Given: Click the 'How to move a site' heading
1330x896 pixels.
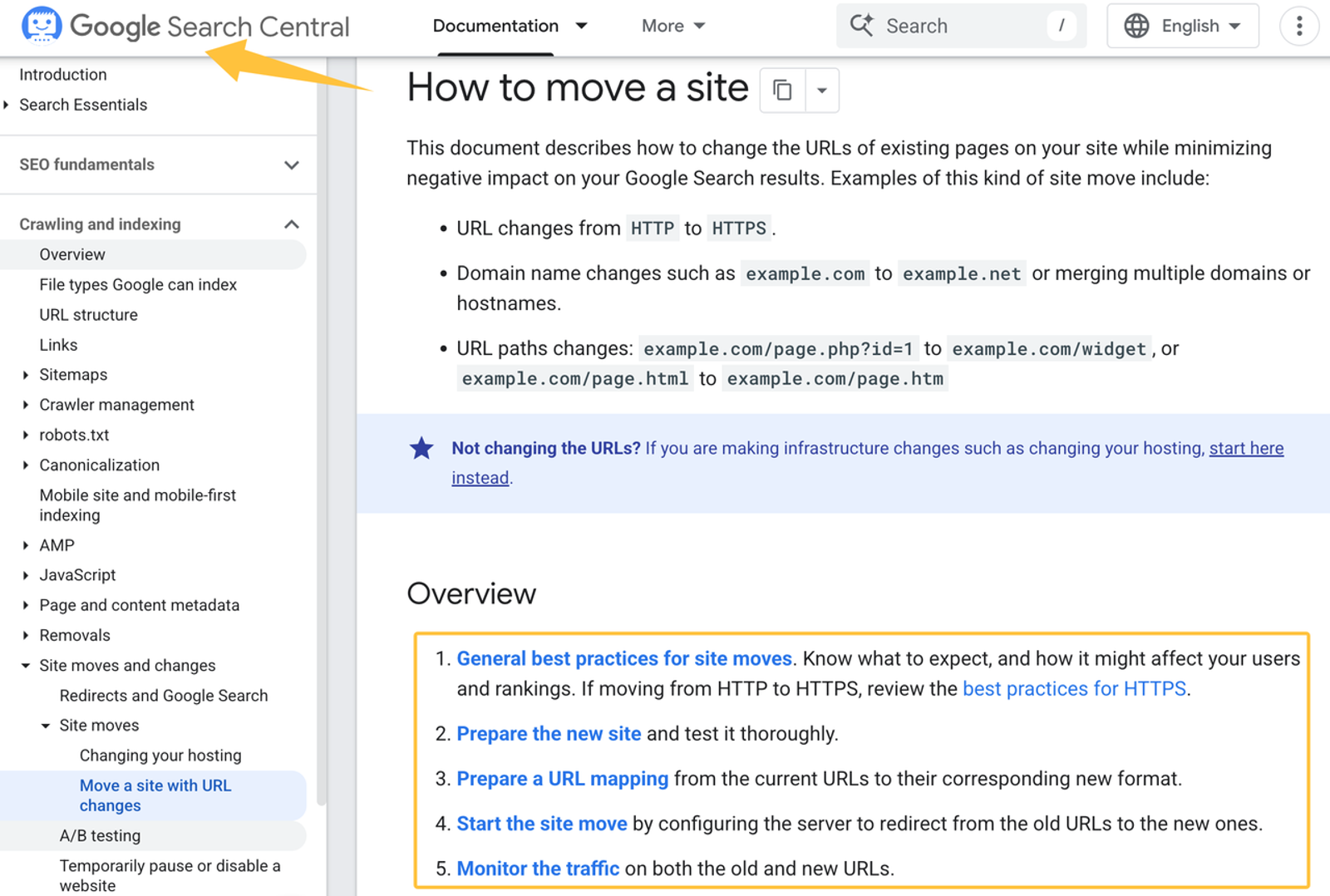Looking at the screenshot, I should (x=578, y=87).
